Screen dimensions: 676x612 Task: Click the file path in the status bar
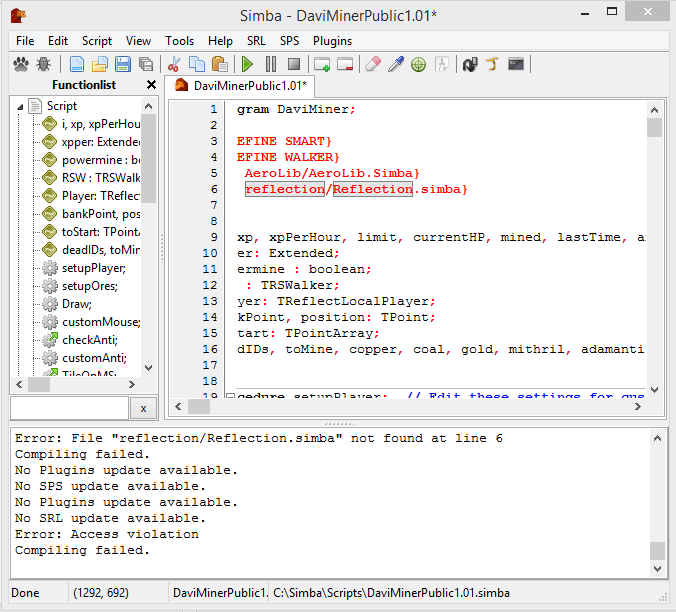point(391,593)
